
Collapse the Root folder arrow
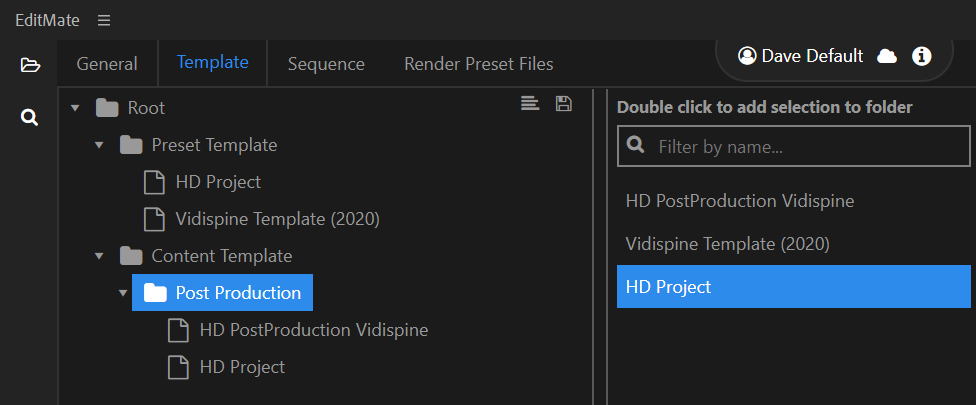click(75, 108)
